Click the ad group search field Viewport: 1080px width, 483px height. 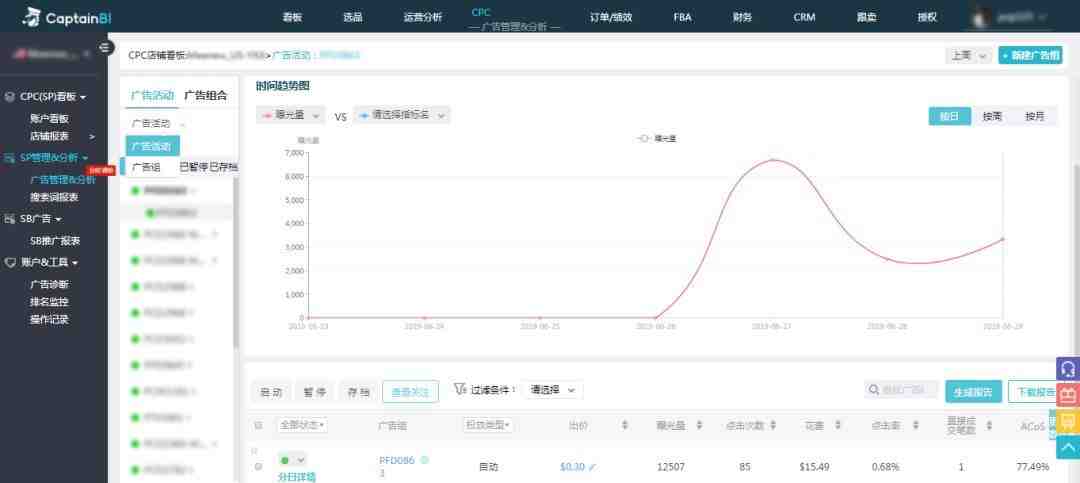tap(901, 390)
